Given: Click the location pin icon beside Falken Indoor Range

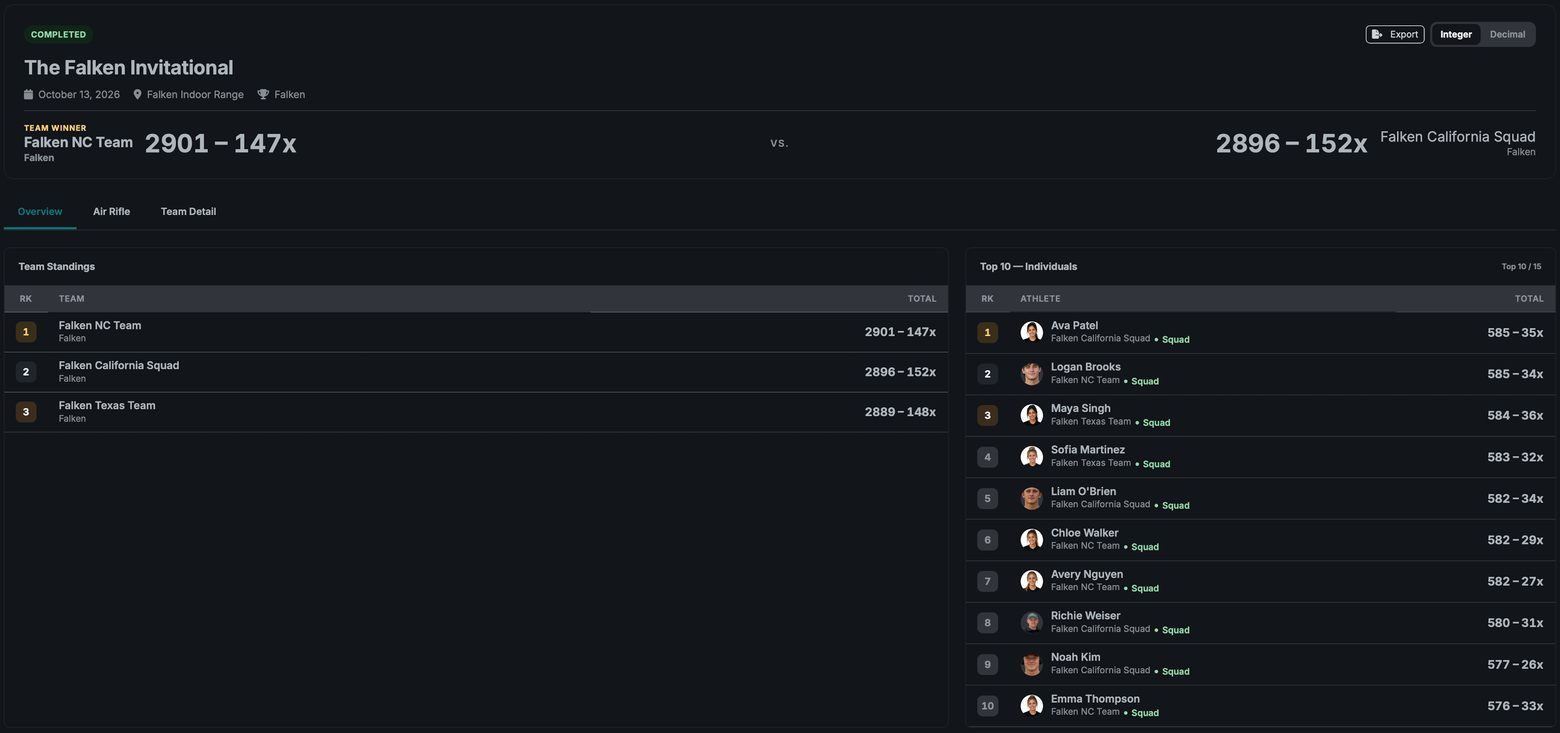Looking at the screenshot, I should point(137,94).
